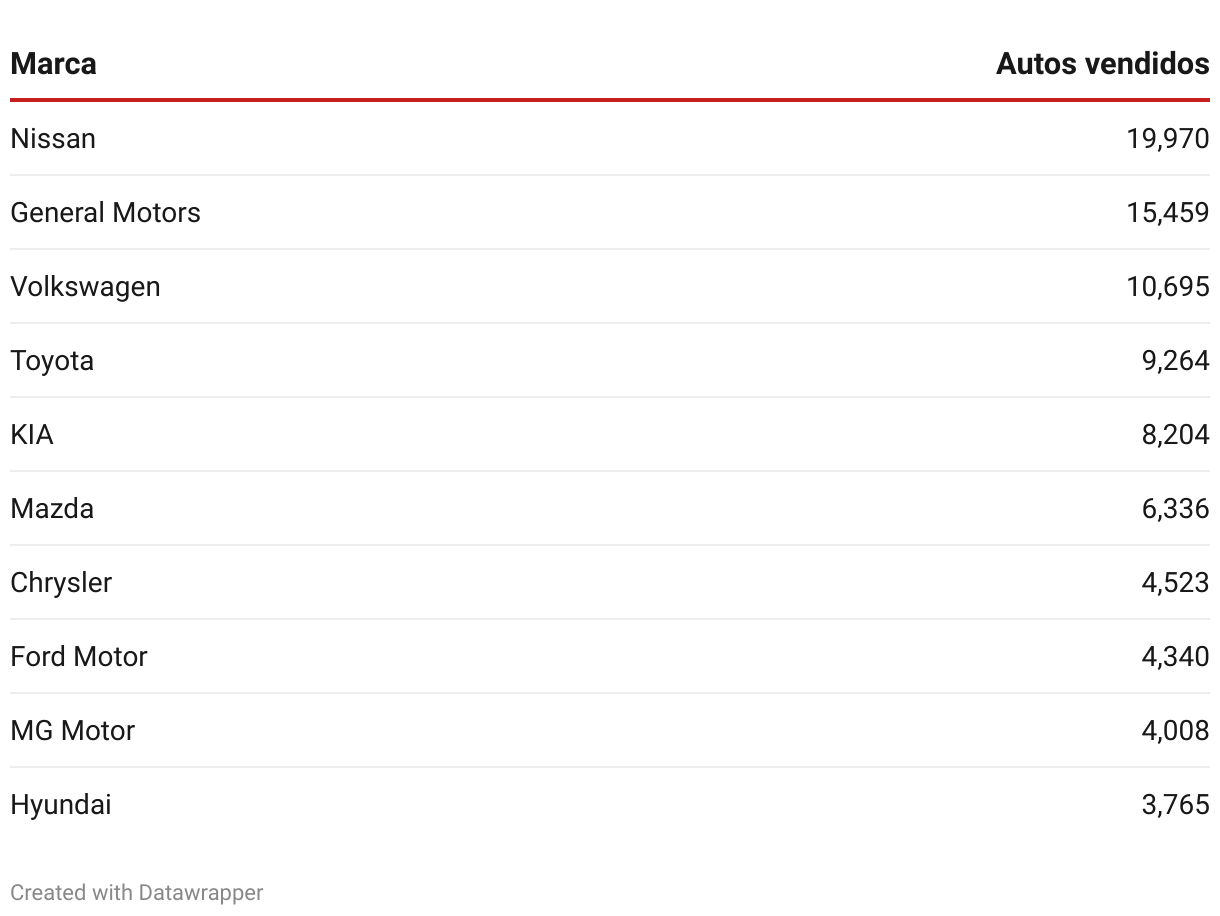Select the Nissan row label
1220x916 pixels.
click(53, 139)
